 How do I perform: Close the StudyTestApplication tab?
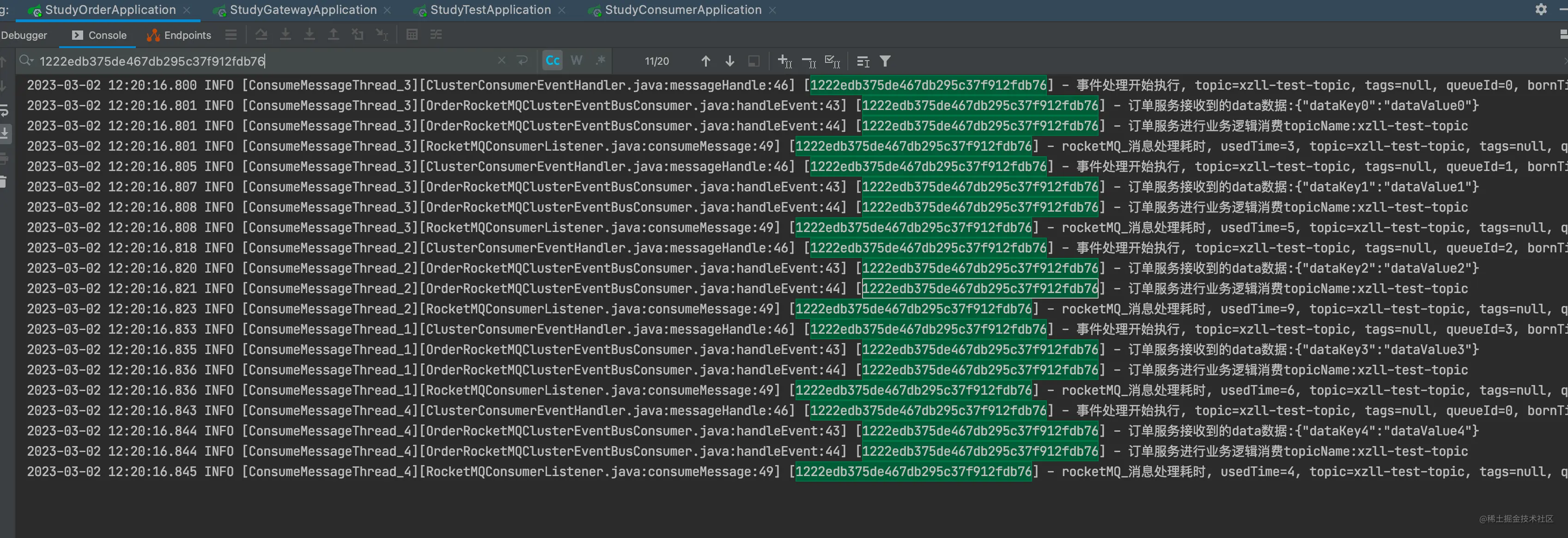click(562, 10)
